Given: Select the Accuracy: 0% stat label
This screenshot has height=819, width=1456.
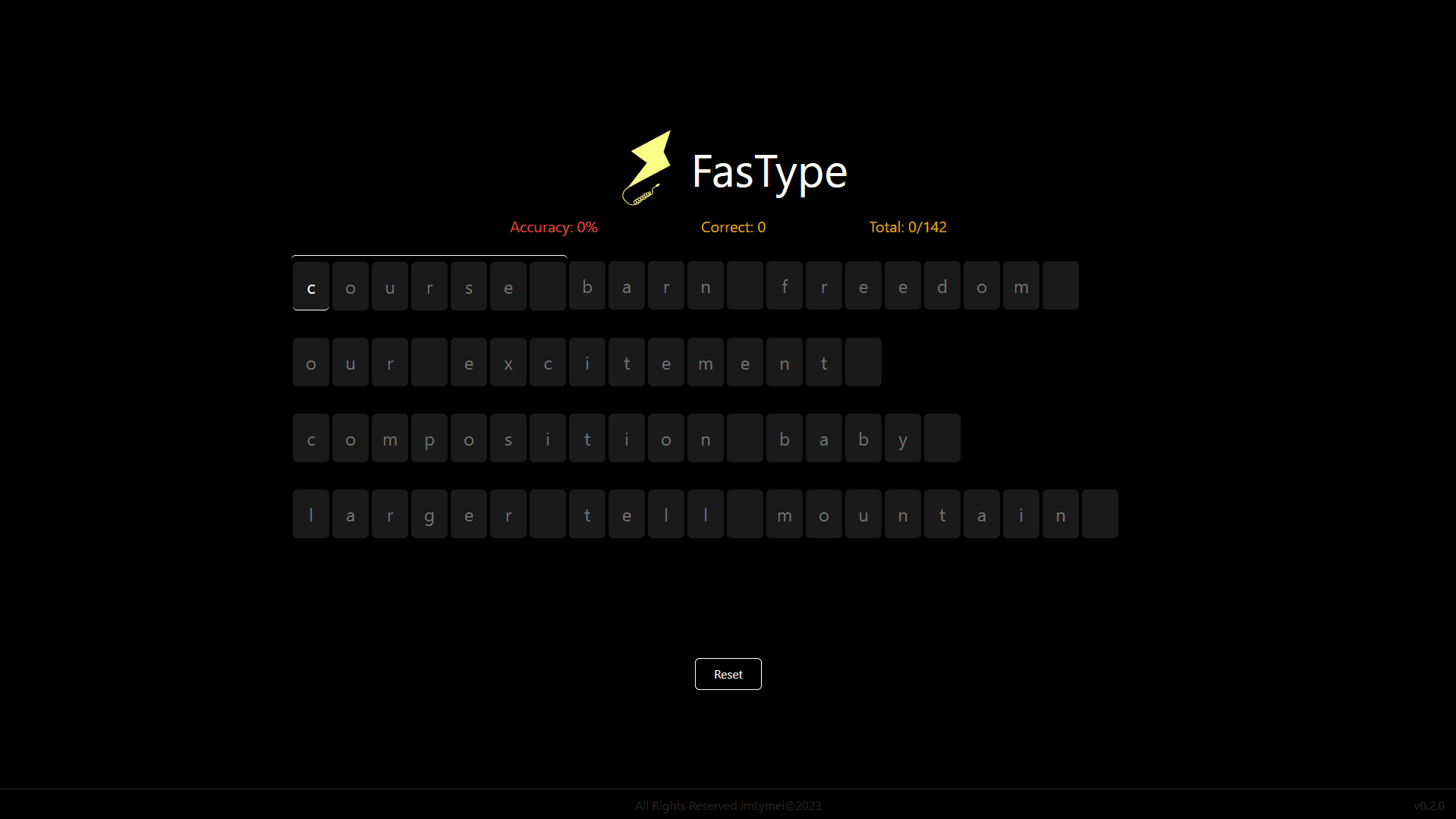Looking at the screenshot, I should (x=553, y=227).
